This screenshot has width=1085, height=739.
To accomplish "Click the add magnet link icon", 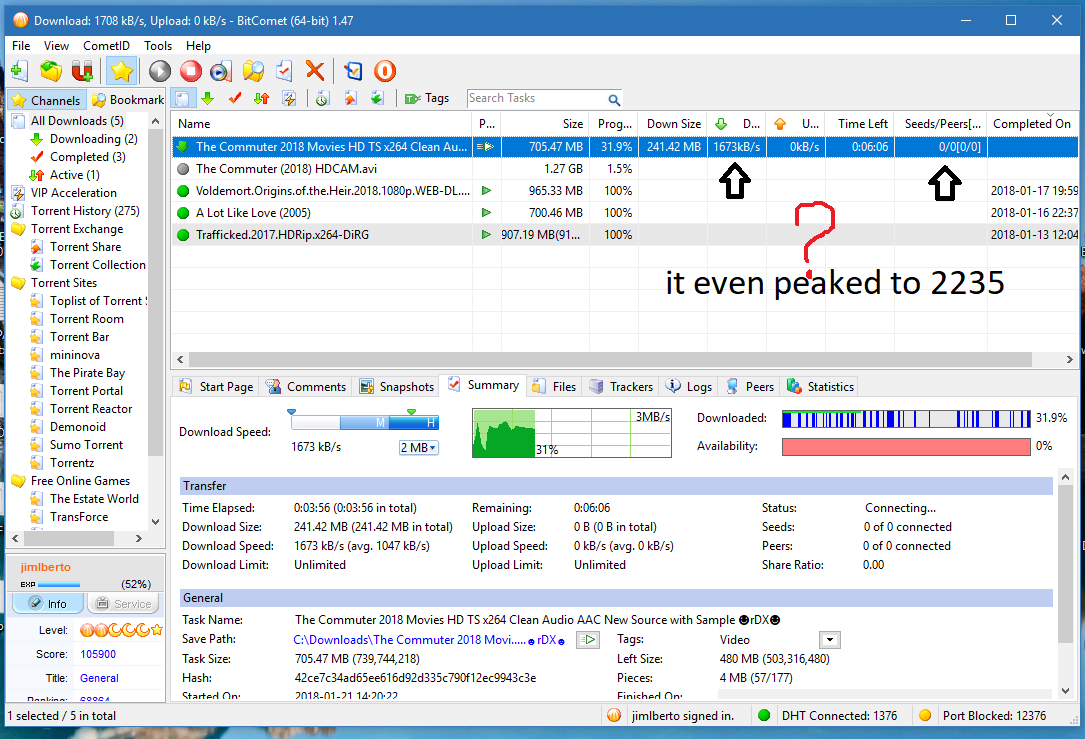I will click(x=82, y=71).
